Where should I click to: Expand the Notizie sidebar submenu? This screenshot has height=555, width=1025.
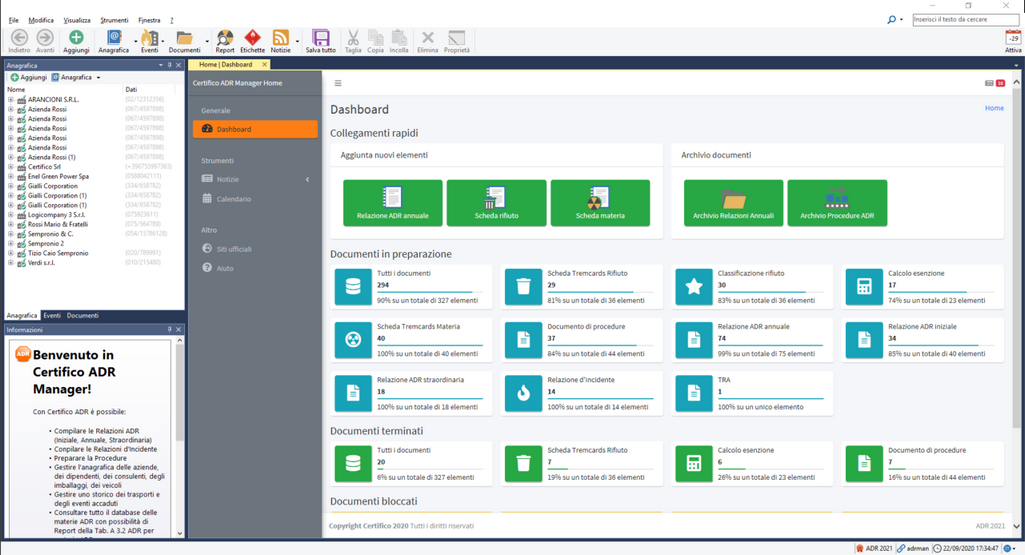click(307, 179)
